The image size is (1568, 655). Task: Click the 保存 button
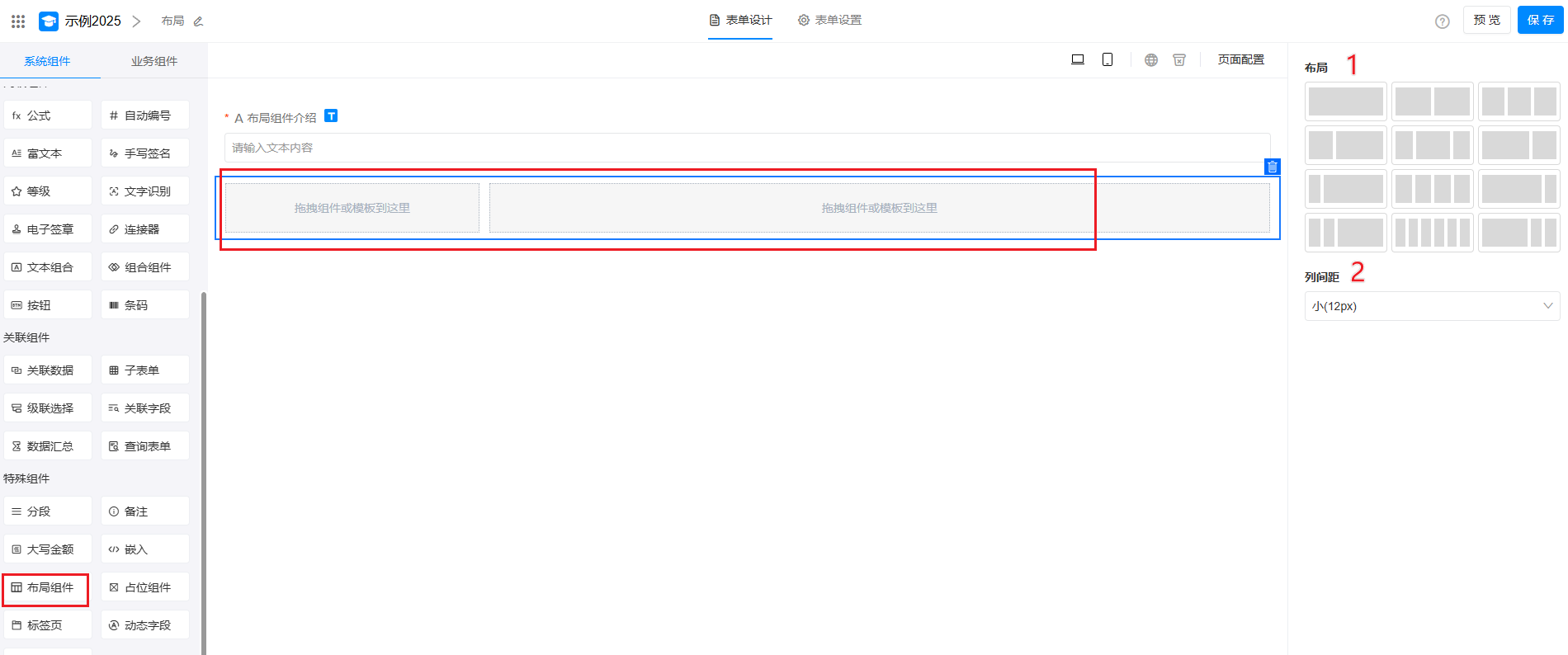(1540, 20)
